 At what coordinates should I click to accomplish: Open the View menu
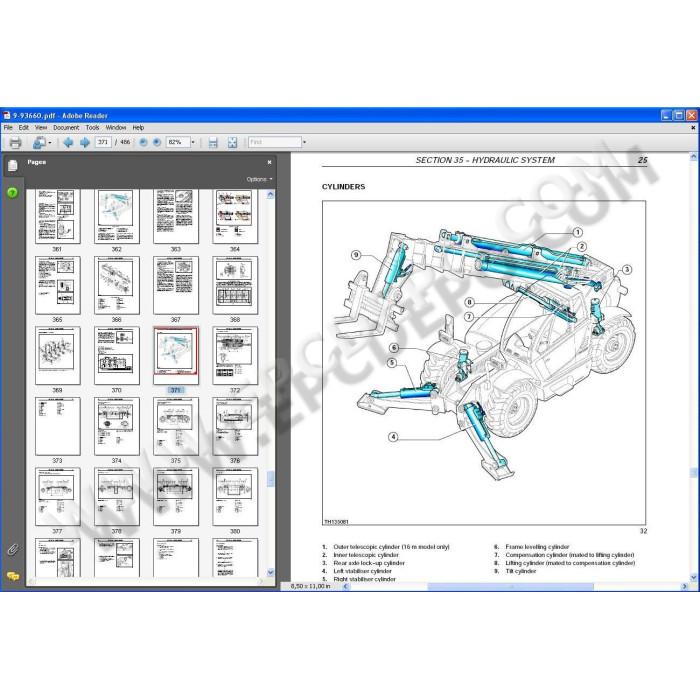tap(41, 127)
